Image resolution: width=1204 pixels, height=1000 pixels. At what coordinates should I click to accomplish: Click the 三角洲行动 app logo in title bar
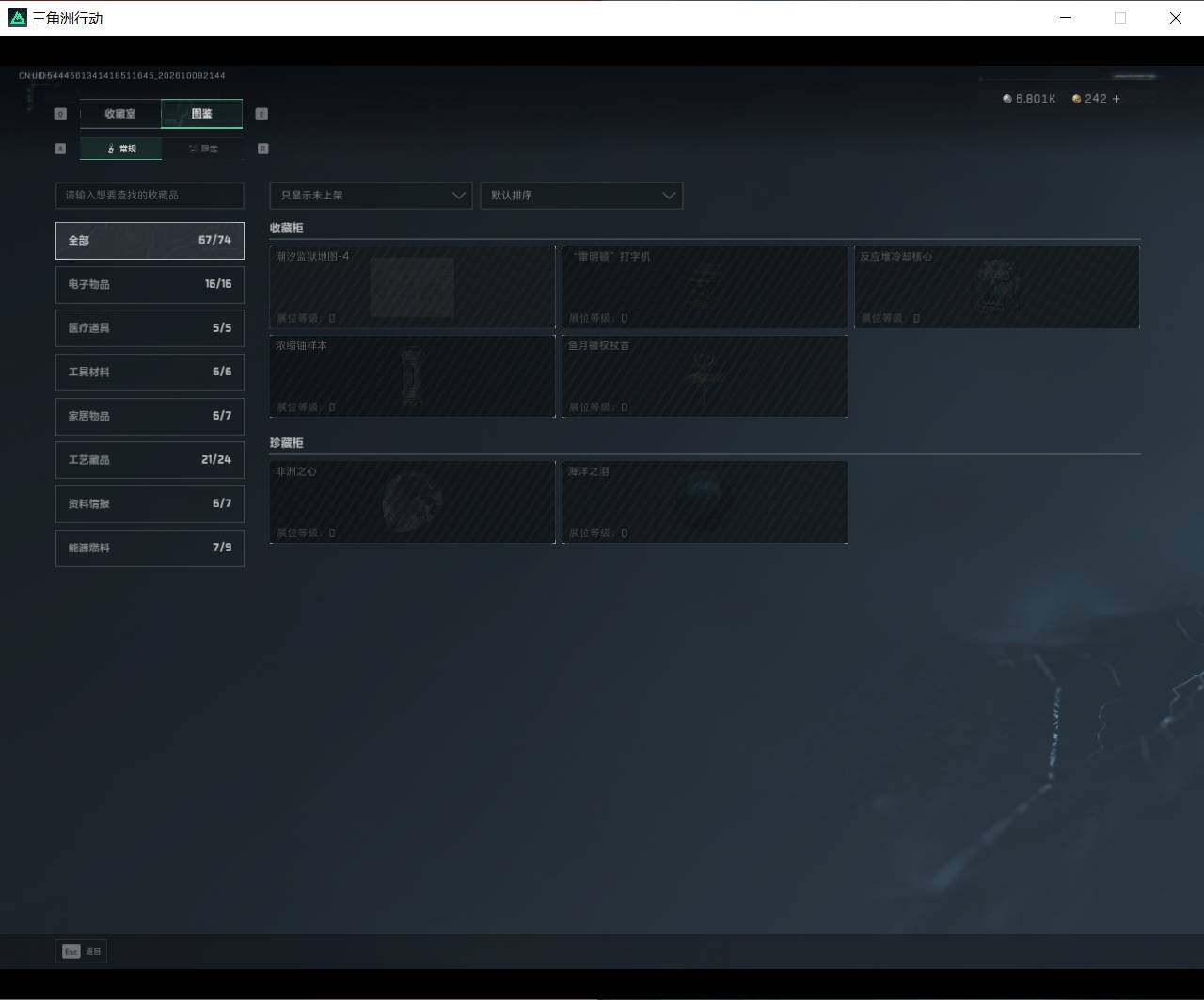pos(18,18)
